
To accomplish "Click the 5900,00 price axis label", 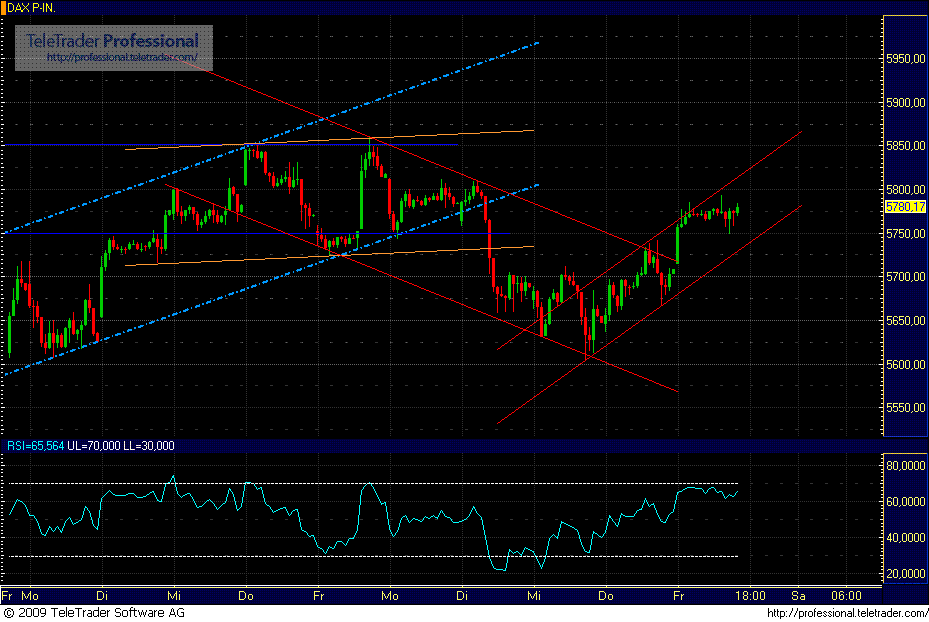I will coord(905,103).
